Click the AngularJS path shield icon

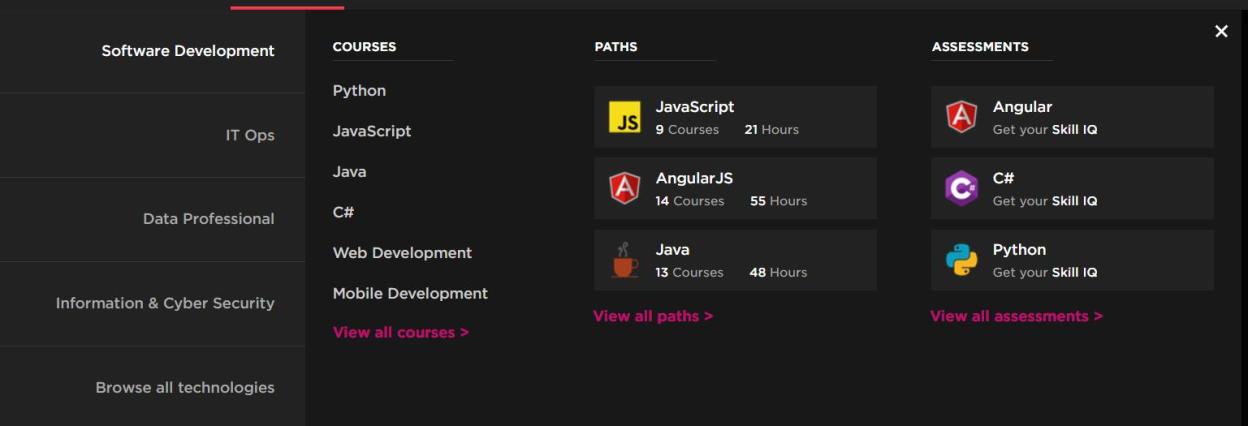point(625,189)
